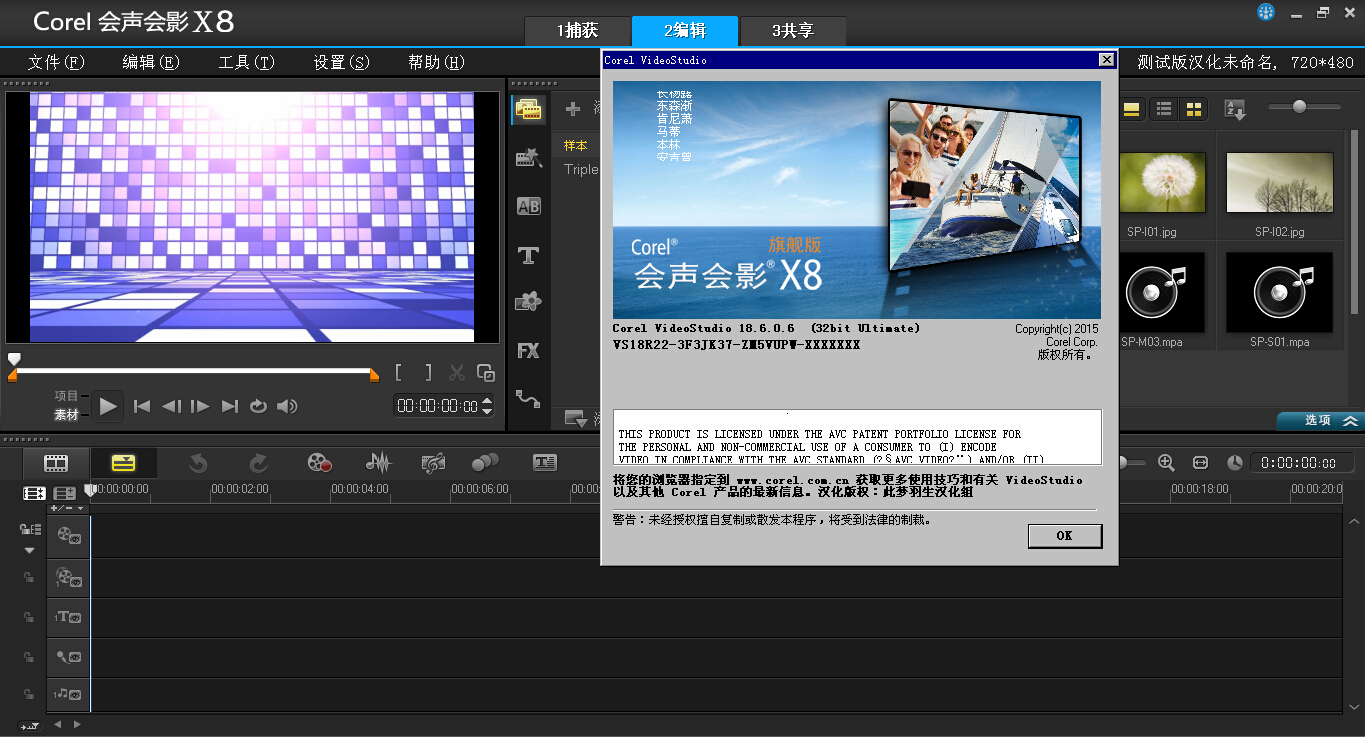
Task: Select the SP-I01.jpg dandelion thumbnail
Action: point(1163,183)
